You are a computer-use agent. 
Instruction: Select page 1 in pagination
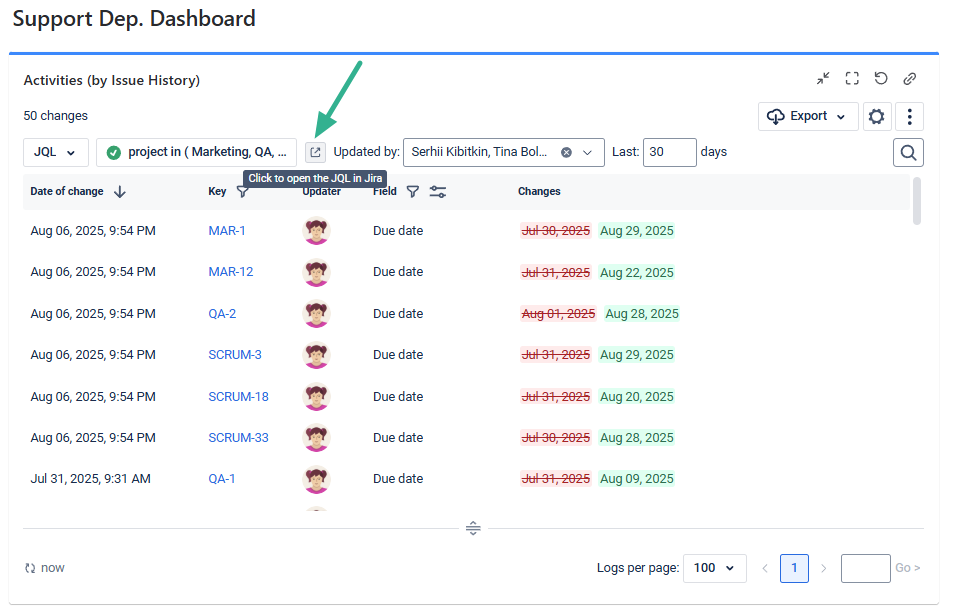[x=794, y=568]
